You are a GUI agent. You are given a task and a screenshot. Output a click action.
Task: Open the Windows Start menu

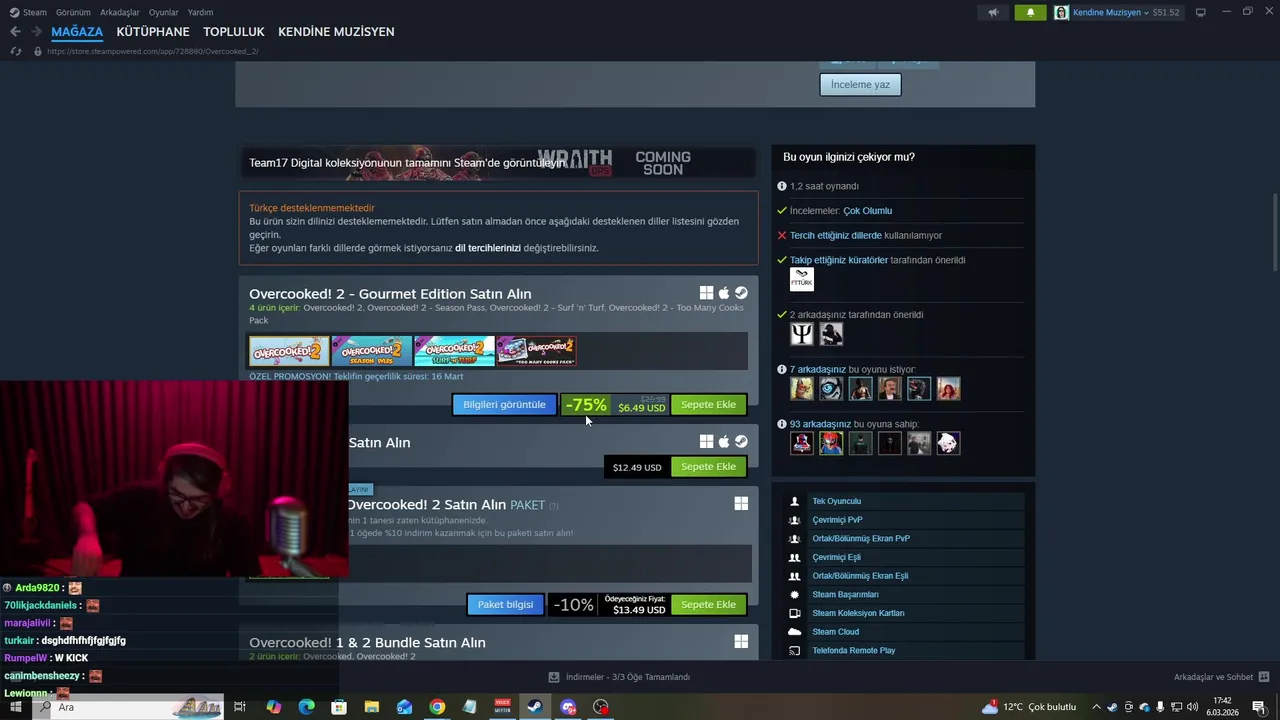pyautogui.click(x=15, y=707)
